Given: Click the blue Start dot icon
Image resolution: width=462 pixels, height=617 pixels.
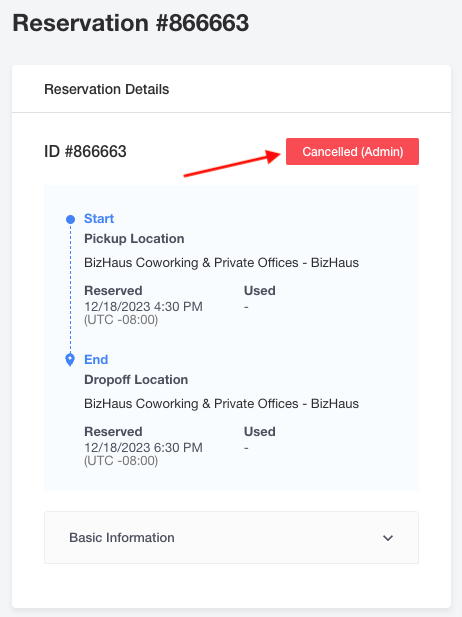Looking at the screenshot, I should click(70, 219).
